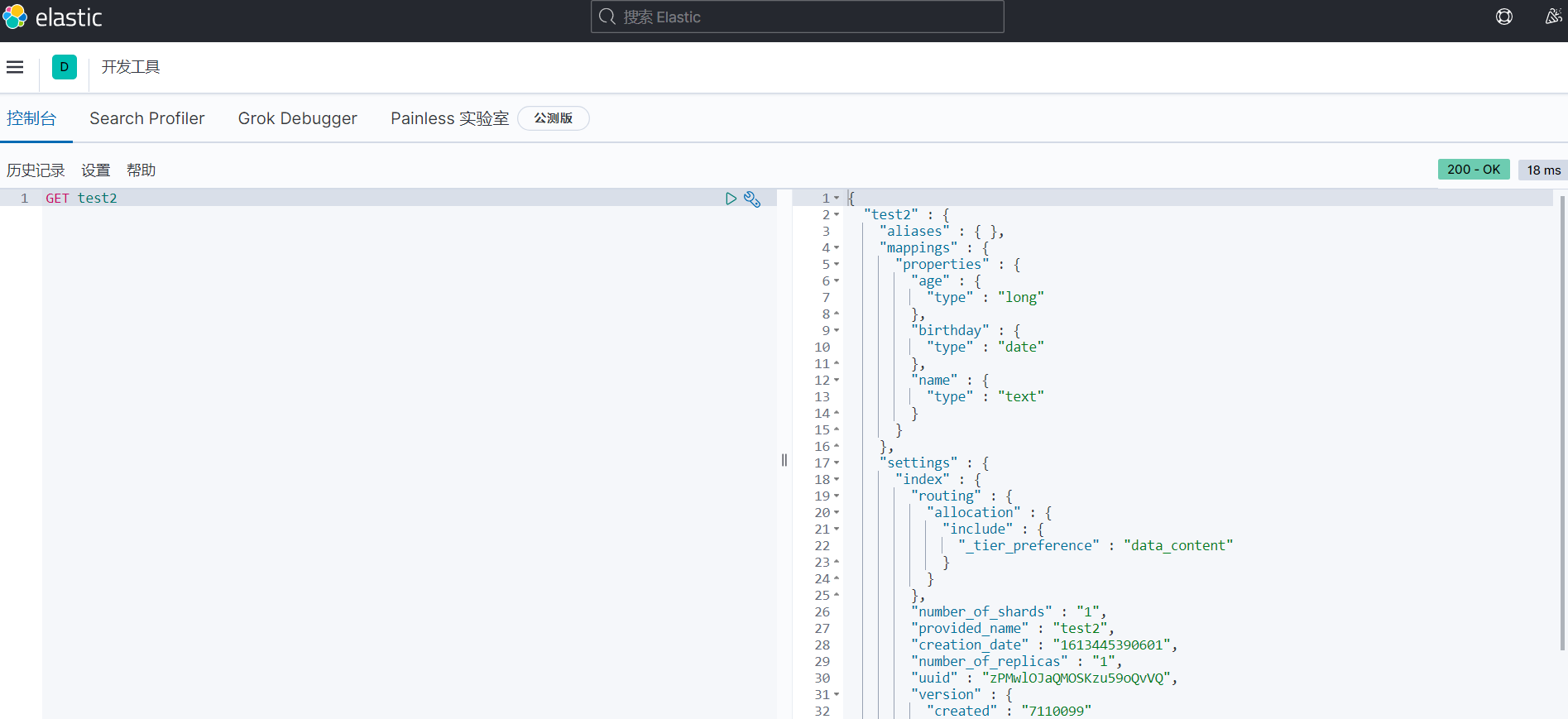1568x719 pixels.
Task: Click the "_tier_preference" key
Action: (1029, 546)
